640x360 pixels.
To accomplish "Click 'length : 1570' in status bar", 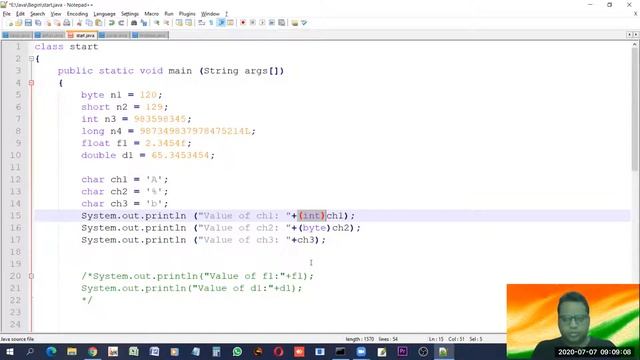I will [360, 339].
